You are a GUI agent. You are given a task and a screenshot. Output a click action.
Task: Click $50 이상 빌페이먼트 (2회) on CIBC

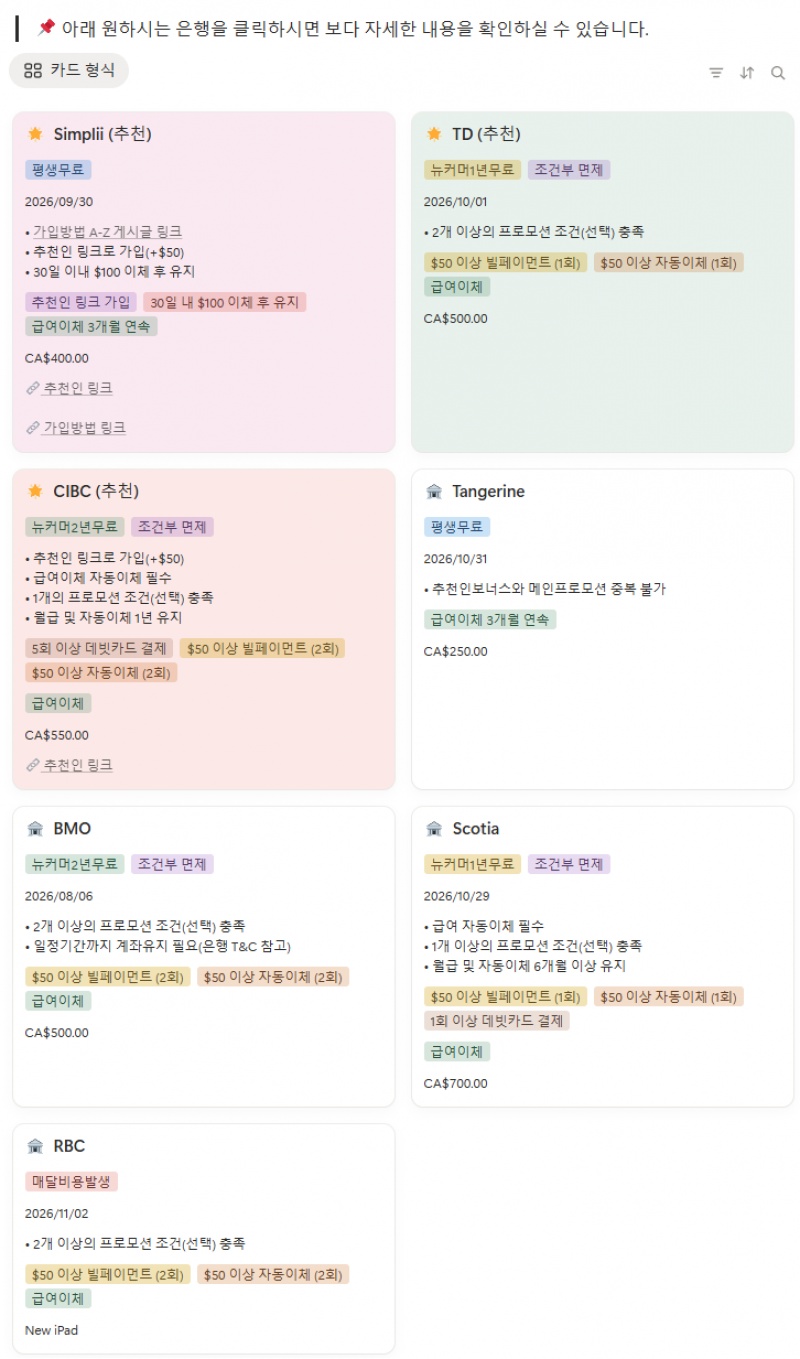pos(262,649)
